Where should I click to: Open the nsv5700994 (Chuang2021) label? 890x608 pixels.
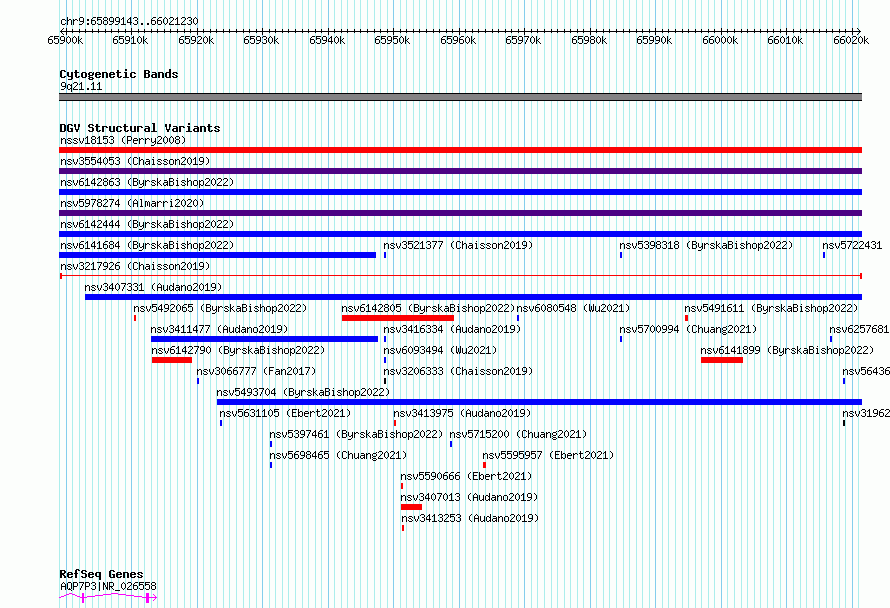point(688,329)
